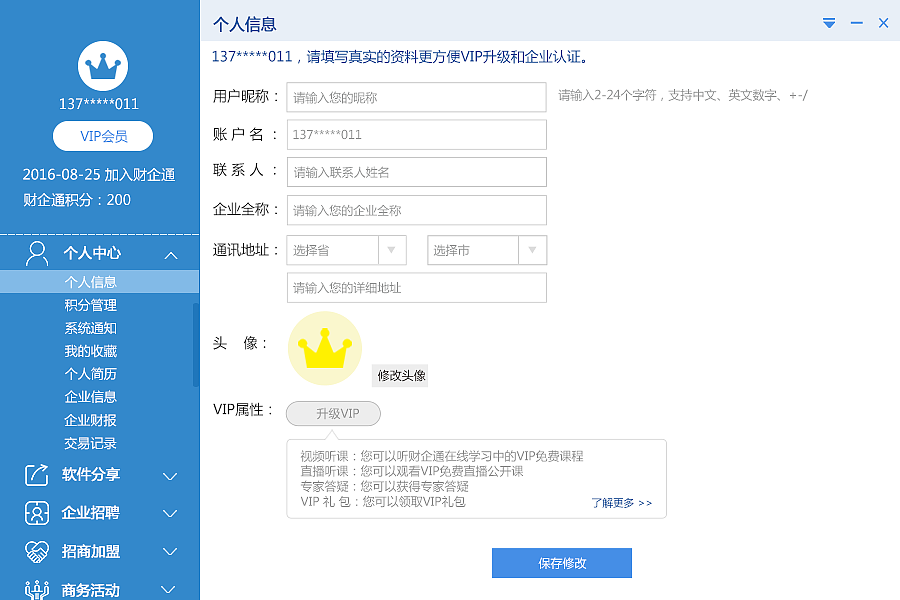Click the VIP会员 badge button
This screenshot has height=600, width=900.
(101, 136)
